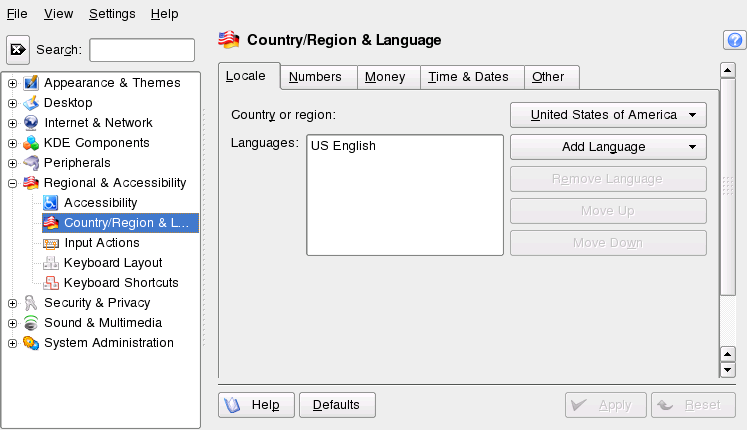
Task: Select Keyboard Layout in the tree
Action: pyautogui.click(x=112, y=263)
